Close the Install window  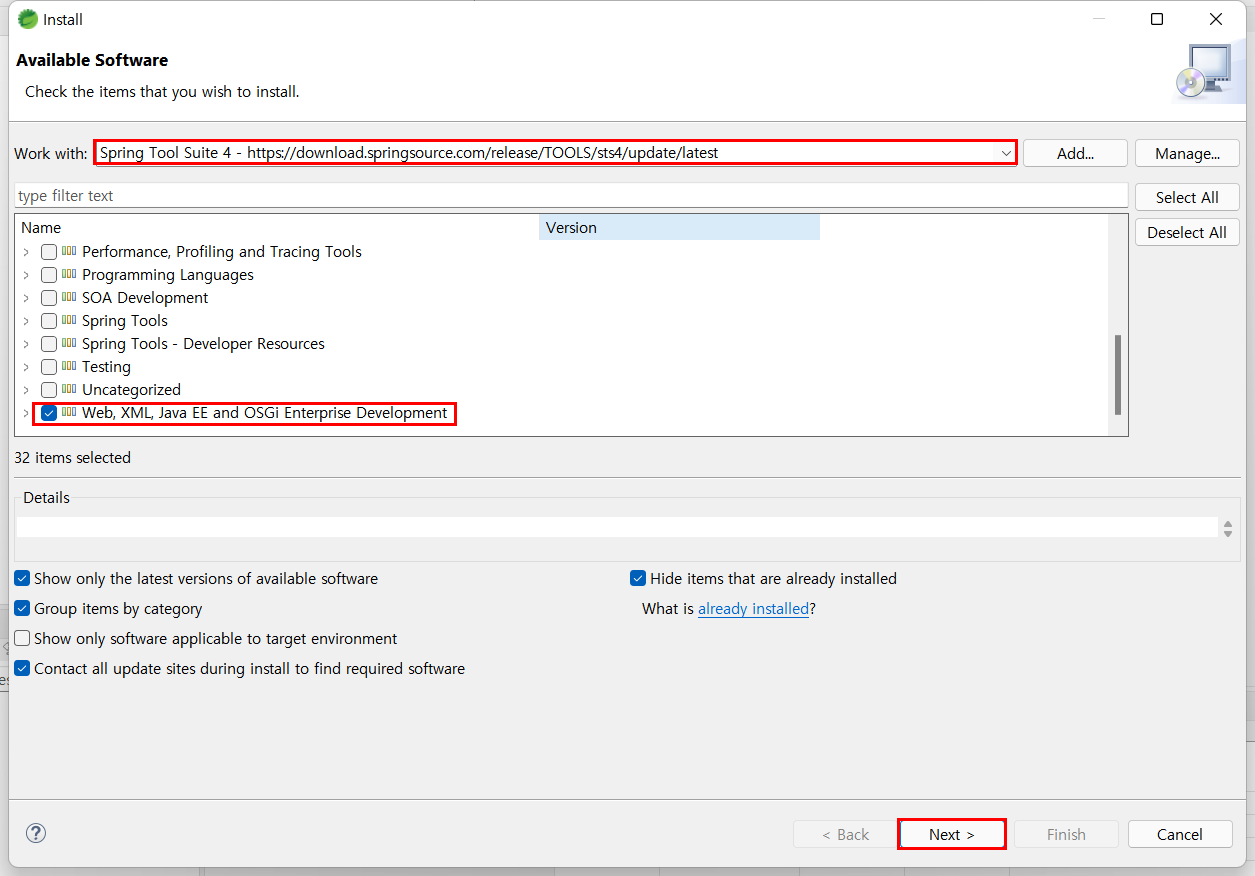click(x=1216, y=19)
